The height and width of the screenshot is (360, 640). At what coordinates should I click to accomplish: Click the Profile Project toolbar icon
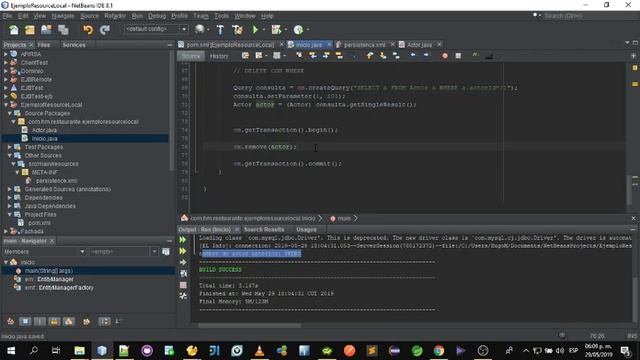click(x=298, y=29)
